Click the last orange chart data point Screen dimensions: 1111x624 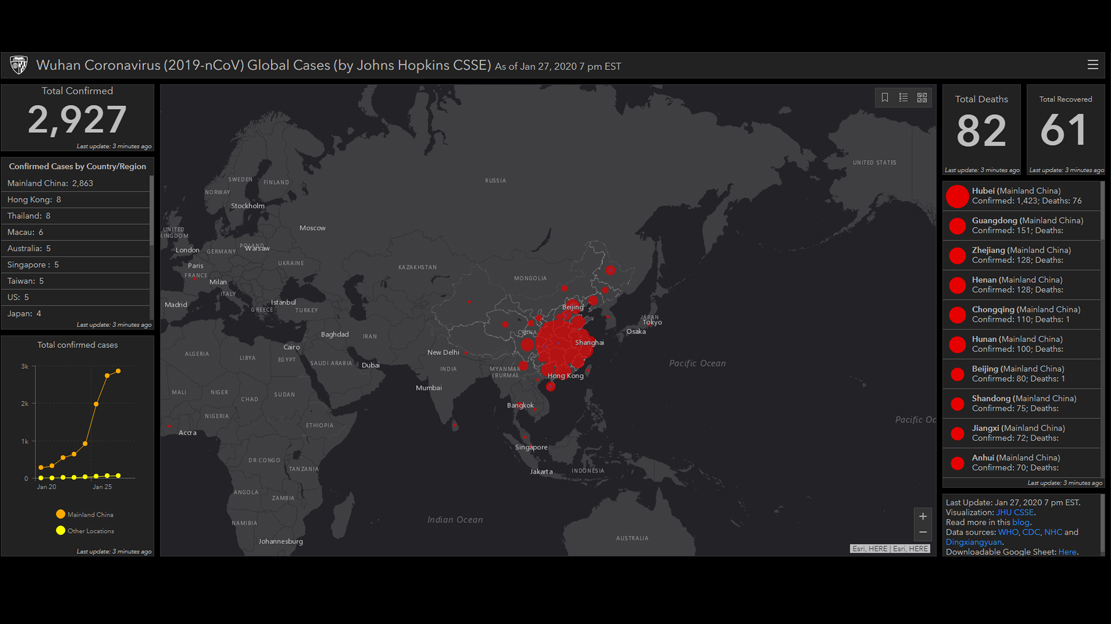pyautogui.click(x=118, y=371)
